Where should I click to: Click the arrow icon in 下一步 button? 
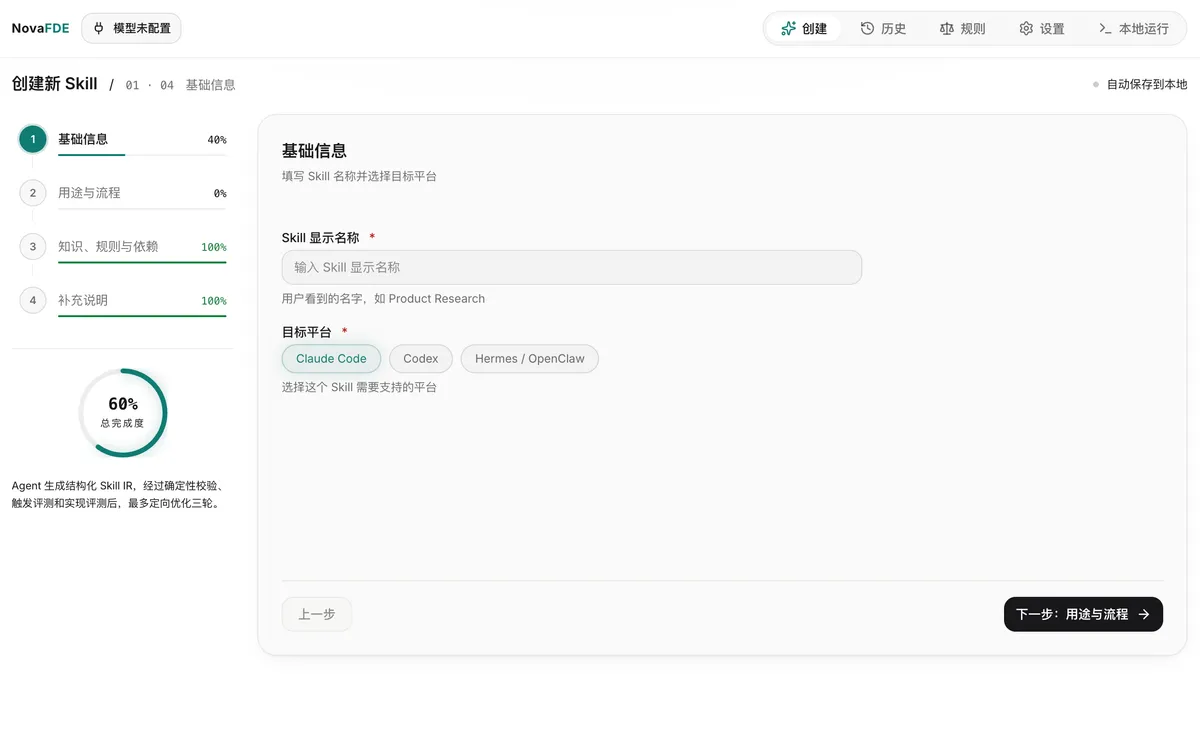pyautogui.click(x=1144, y=614)
